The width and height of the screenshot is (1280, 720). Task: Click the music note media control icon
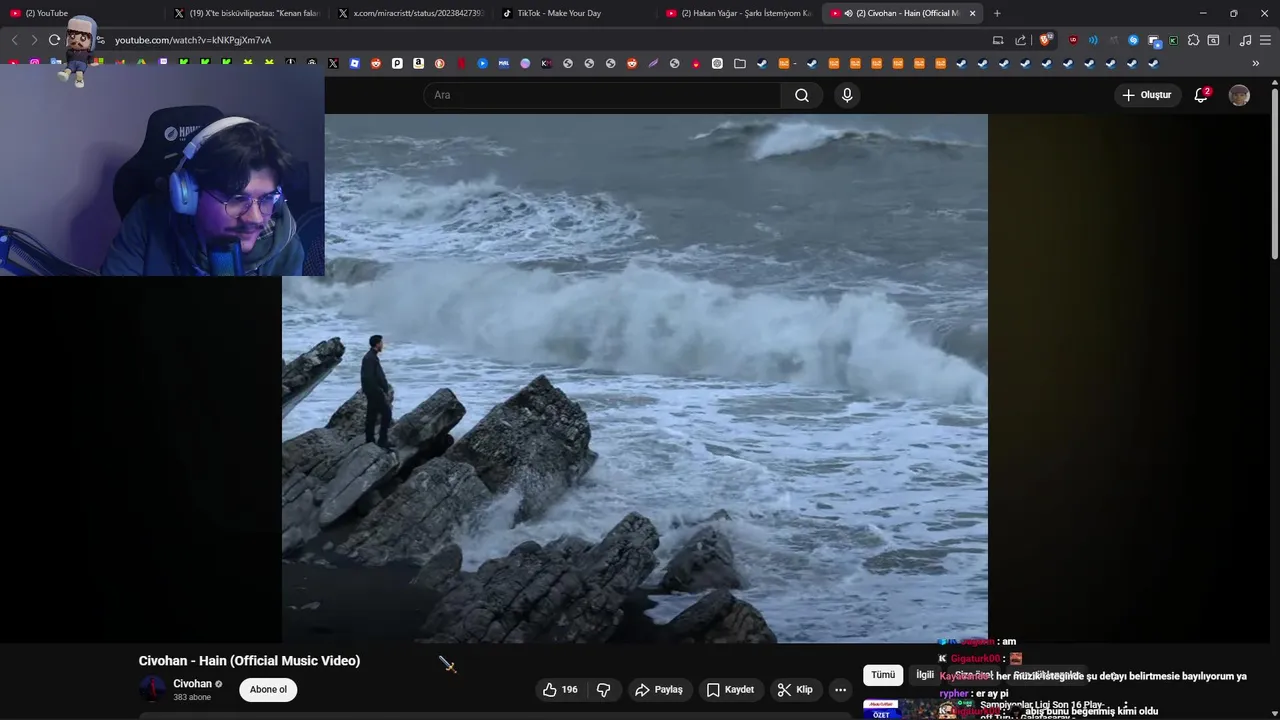pos(1245,40)
